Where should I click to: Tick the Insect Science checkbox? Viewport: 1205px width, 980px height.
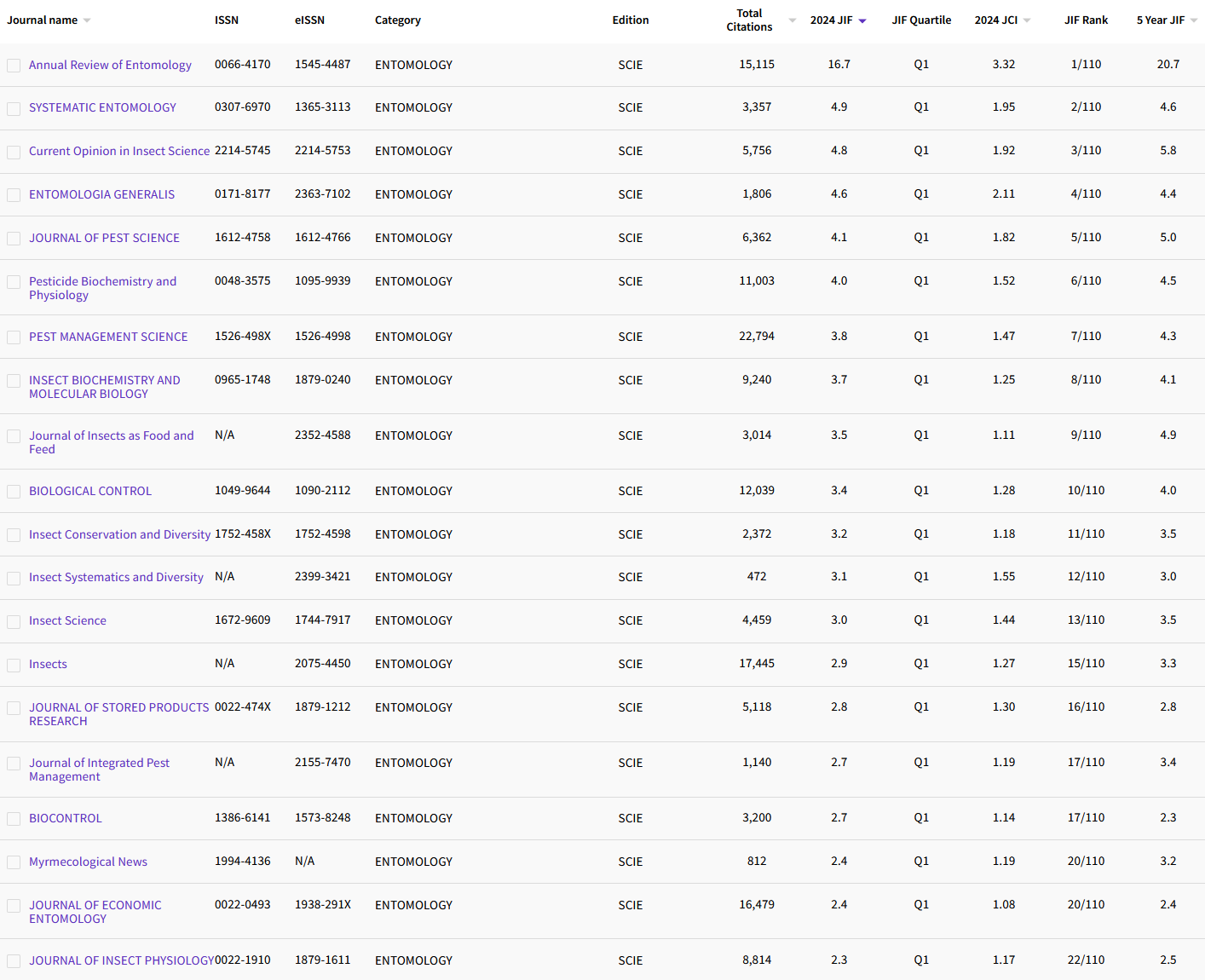tap(14, 621)
